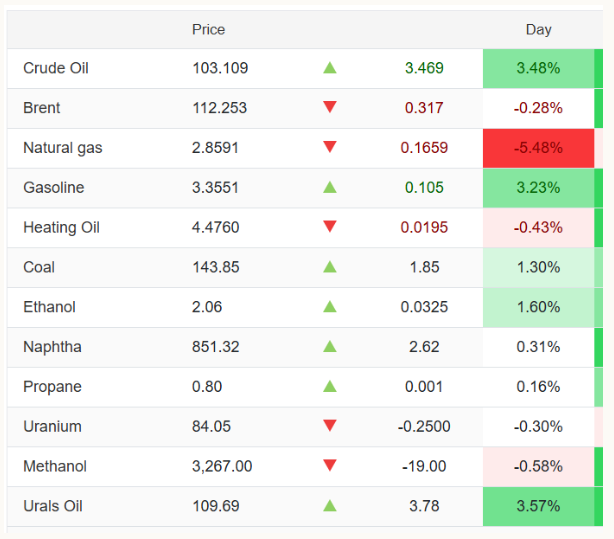Click the red down arrow for Brent
Image resolution: width=614 pixels, height=539 pixels.
[x=330, y=108]
